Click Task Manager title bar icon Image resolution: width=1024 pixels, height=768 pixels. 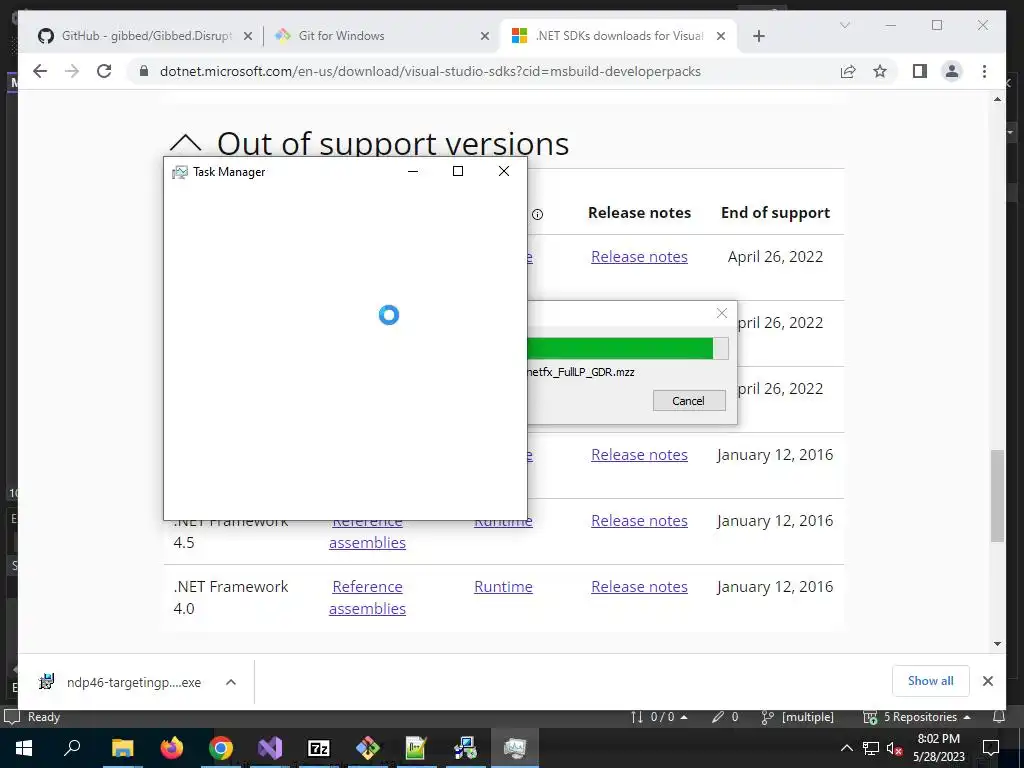pos(179,172)
